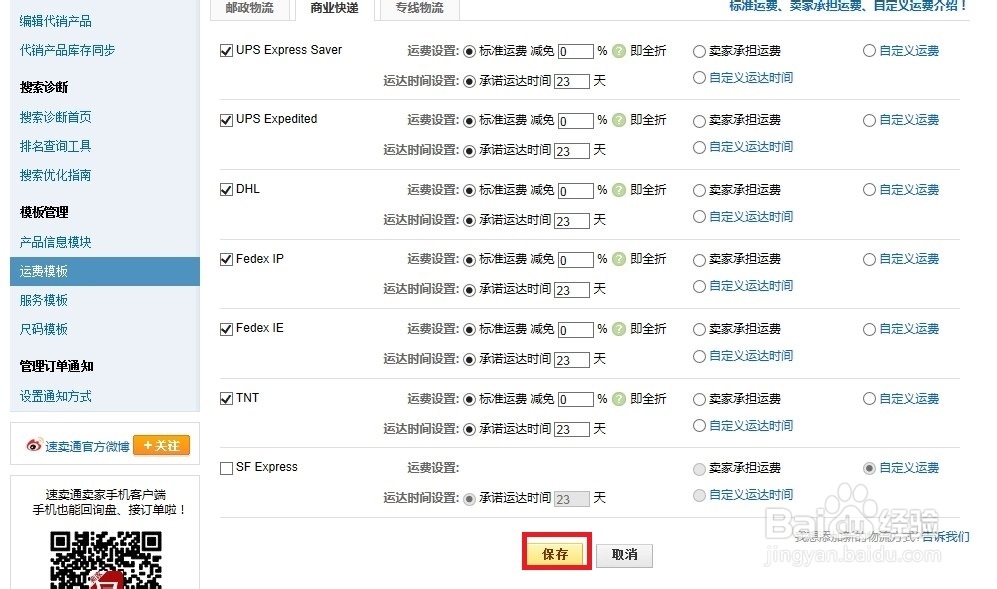Select 卖家承担运费 radio for UPS Express Saver
This screenshot has height=589, width=997.
pyautogui.click(x=699, y=52)
